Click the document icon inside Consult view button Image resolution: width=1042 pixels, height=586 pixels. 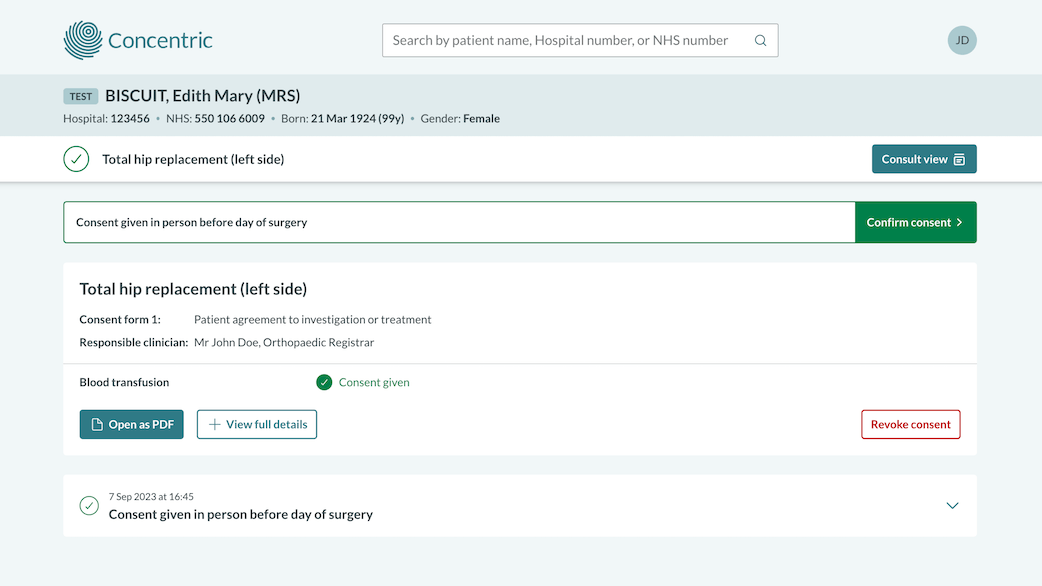[960, 158]
